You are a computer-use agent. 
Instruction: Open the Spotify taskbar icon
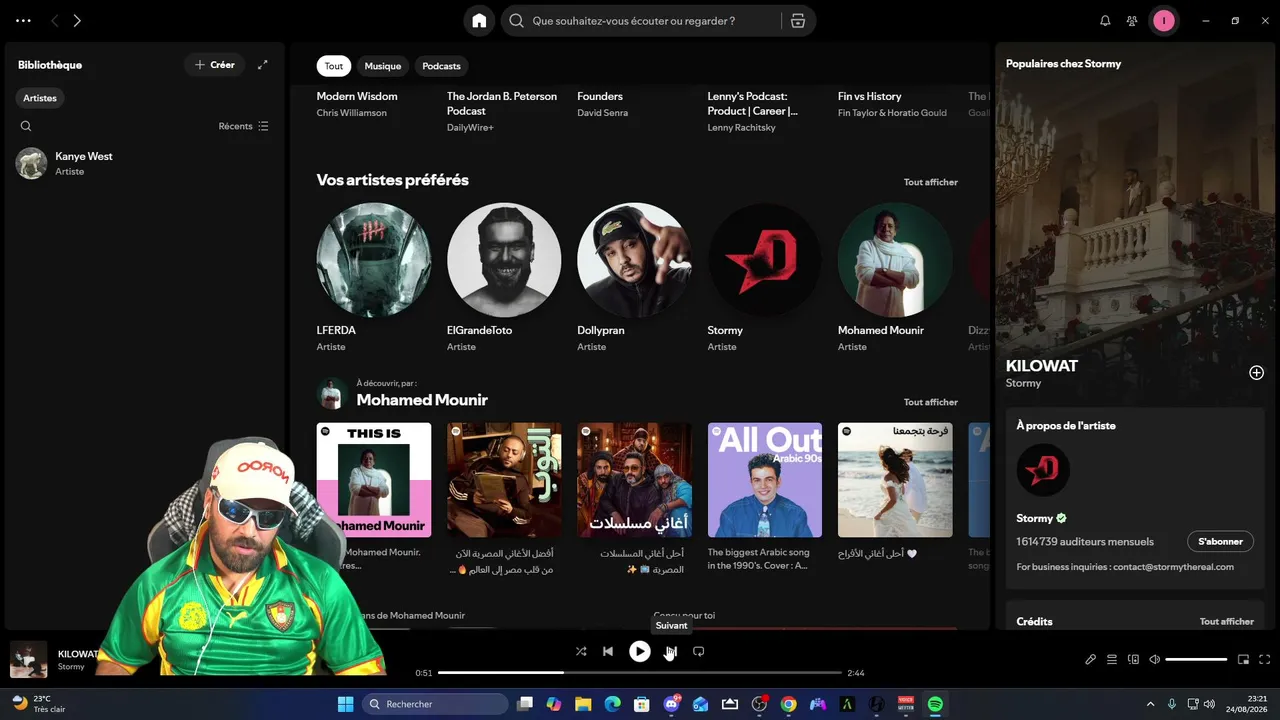pos(935,704)
